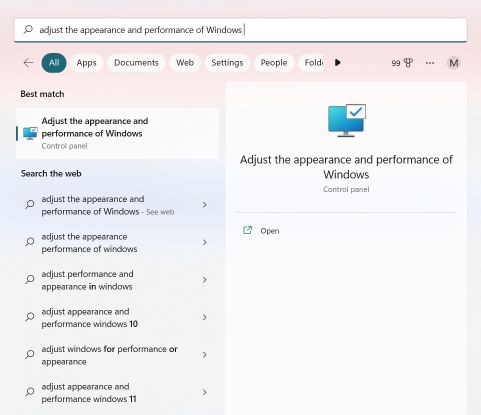481x415 pixels.
Task: Open the three-dot more options menu
Action: point(430,63)
